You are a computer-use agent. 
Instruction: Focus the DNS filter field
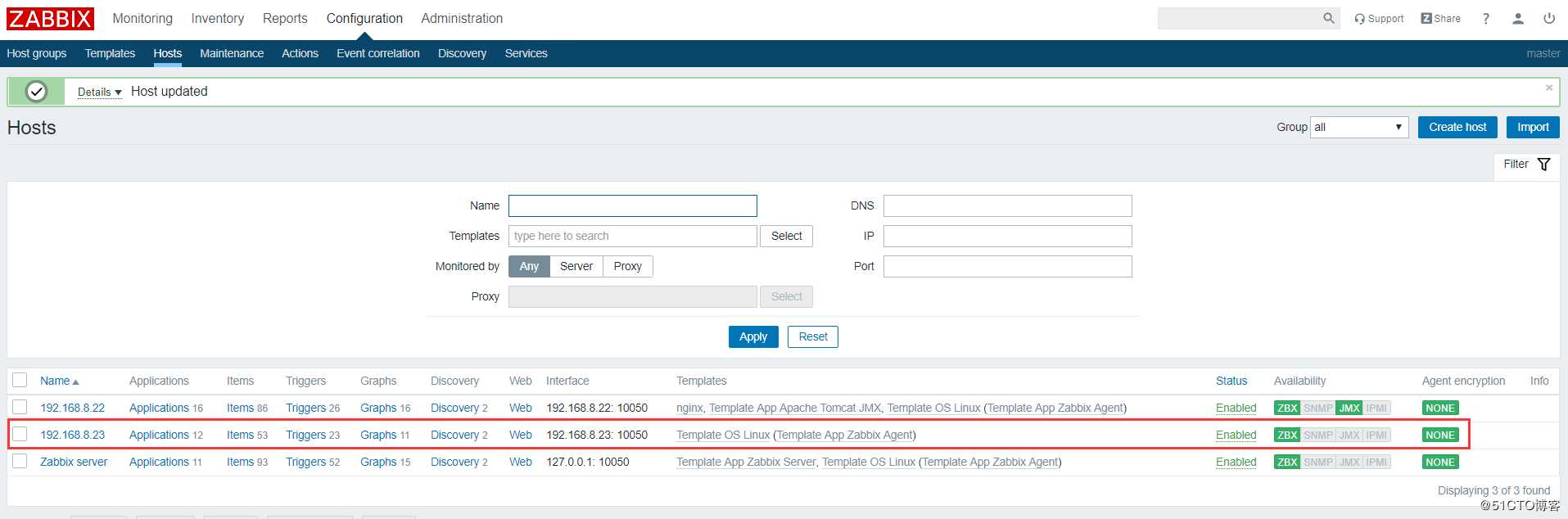pyautogui.click(x=1008, y=205)
